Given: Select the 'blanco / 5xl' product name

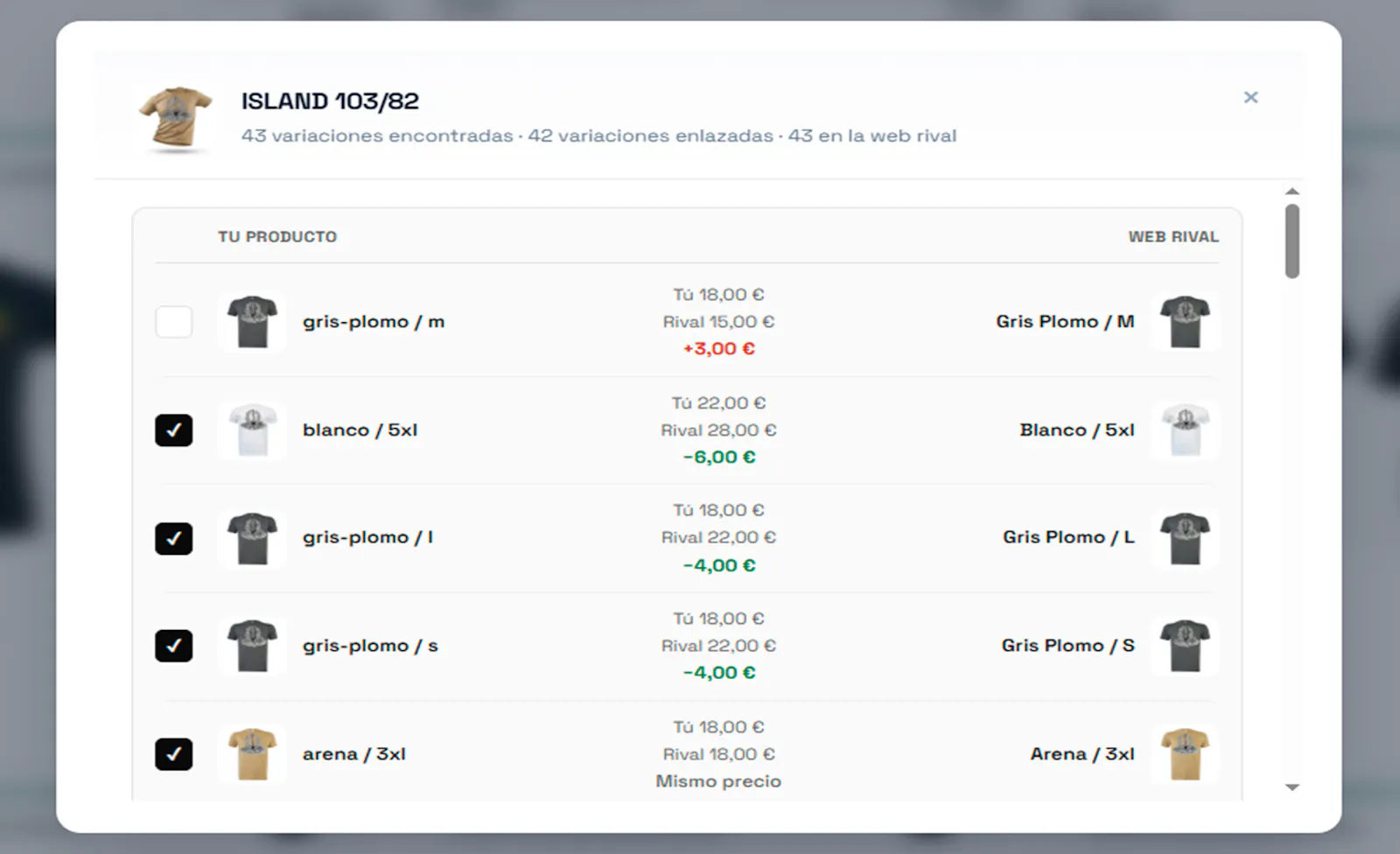Looking at the screenshot, I should tap(360, 430).
